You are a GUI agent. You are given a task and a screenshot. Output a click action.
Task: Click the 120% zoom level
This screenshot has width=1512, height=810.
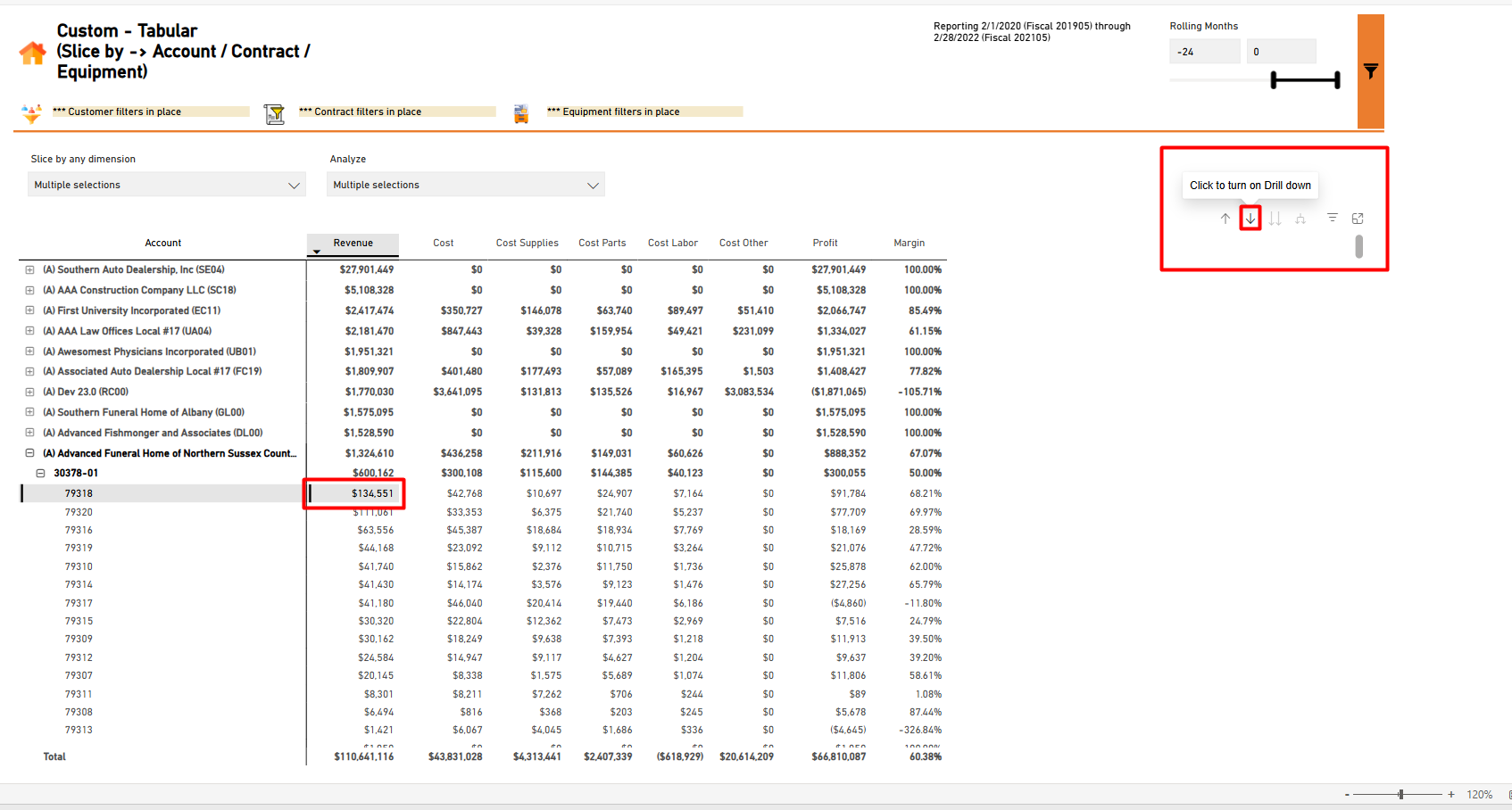click(x=1480, y=795)
